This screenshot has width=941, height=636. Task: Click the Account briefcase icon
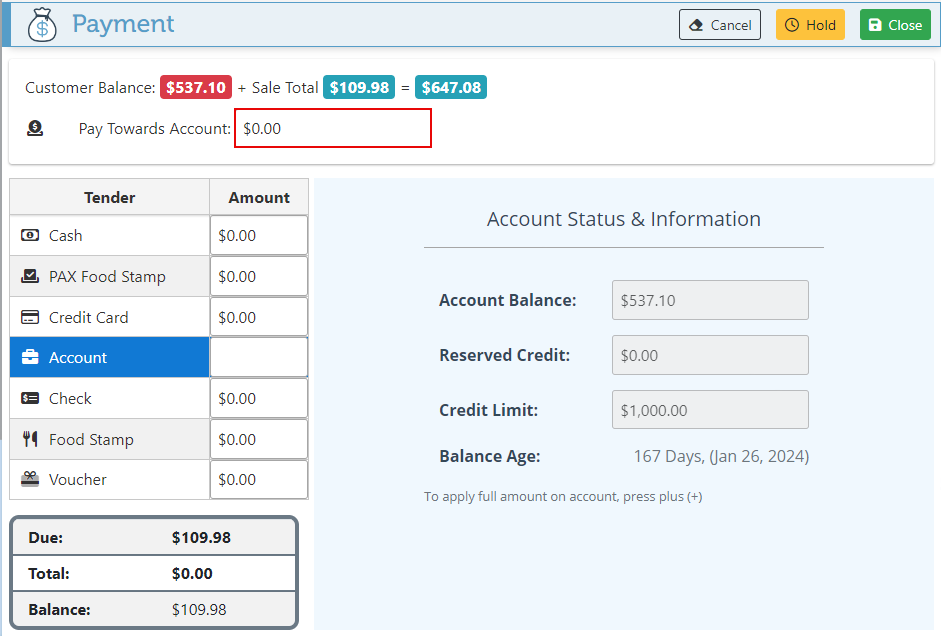(x=30, y=358)
